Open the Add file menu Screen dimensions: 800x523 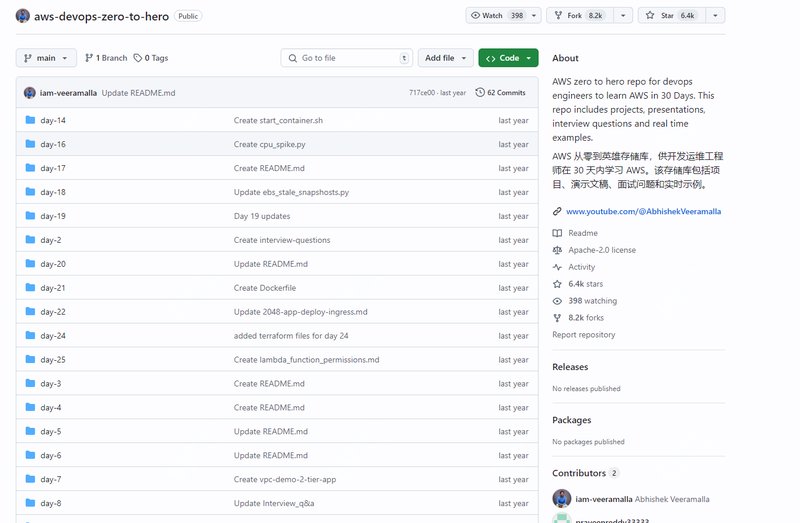445,58
